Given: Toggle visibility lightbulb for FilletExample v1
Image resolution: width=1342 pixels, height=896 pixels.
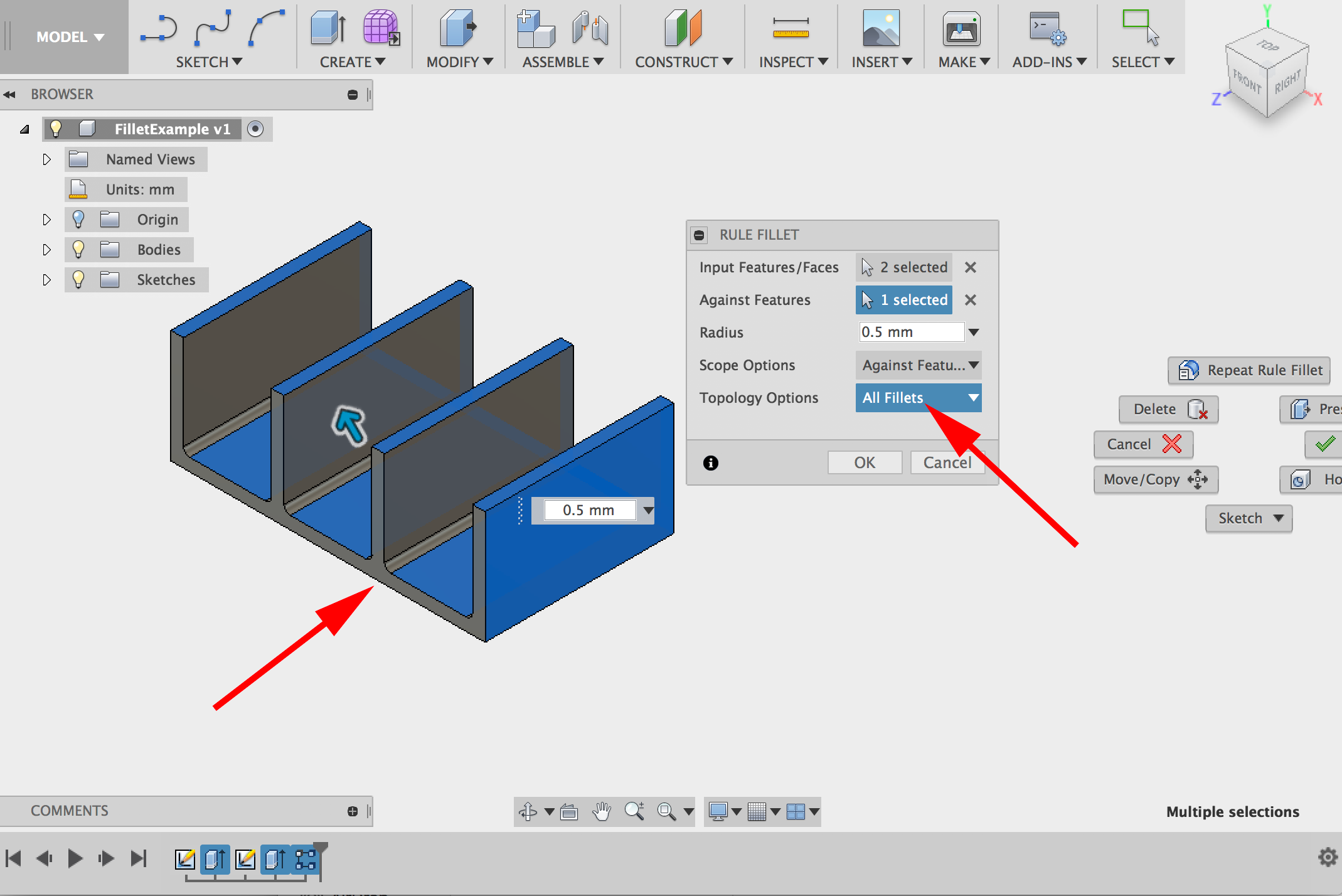Looking at the screenshot, I should 56,129.
